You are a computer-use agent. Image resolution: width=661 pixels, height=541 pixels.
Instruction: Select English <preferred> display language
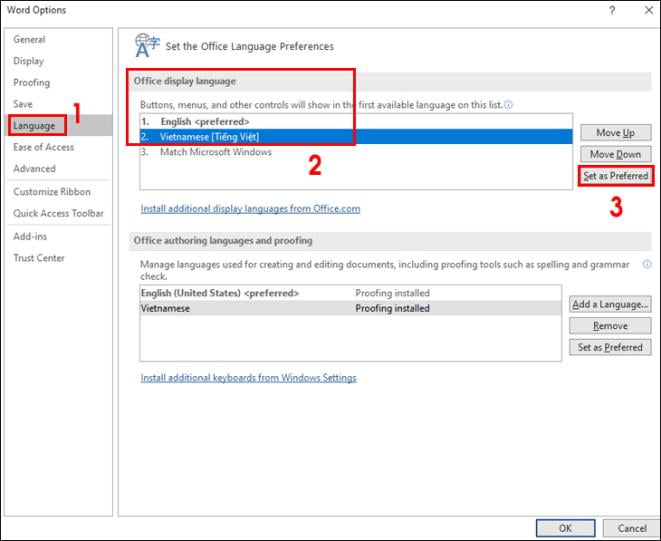point(356,121)
